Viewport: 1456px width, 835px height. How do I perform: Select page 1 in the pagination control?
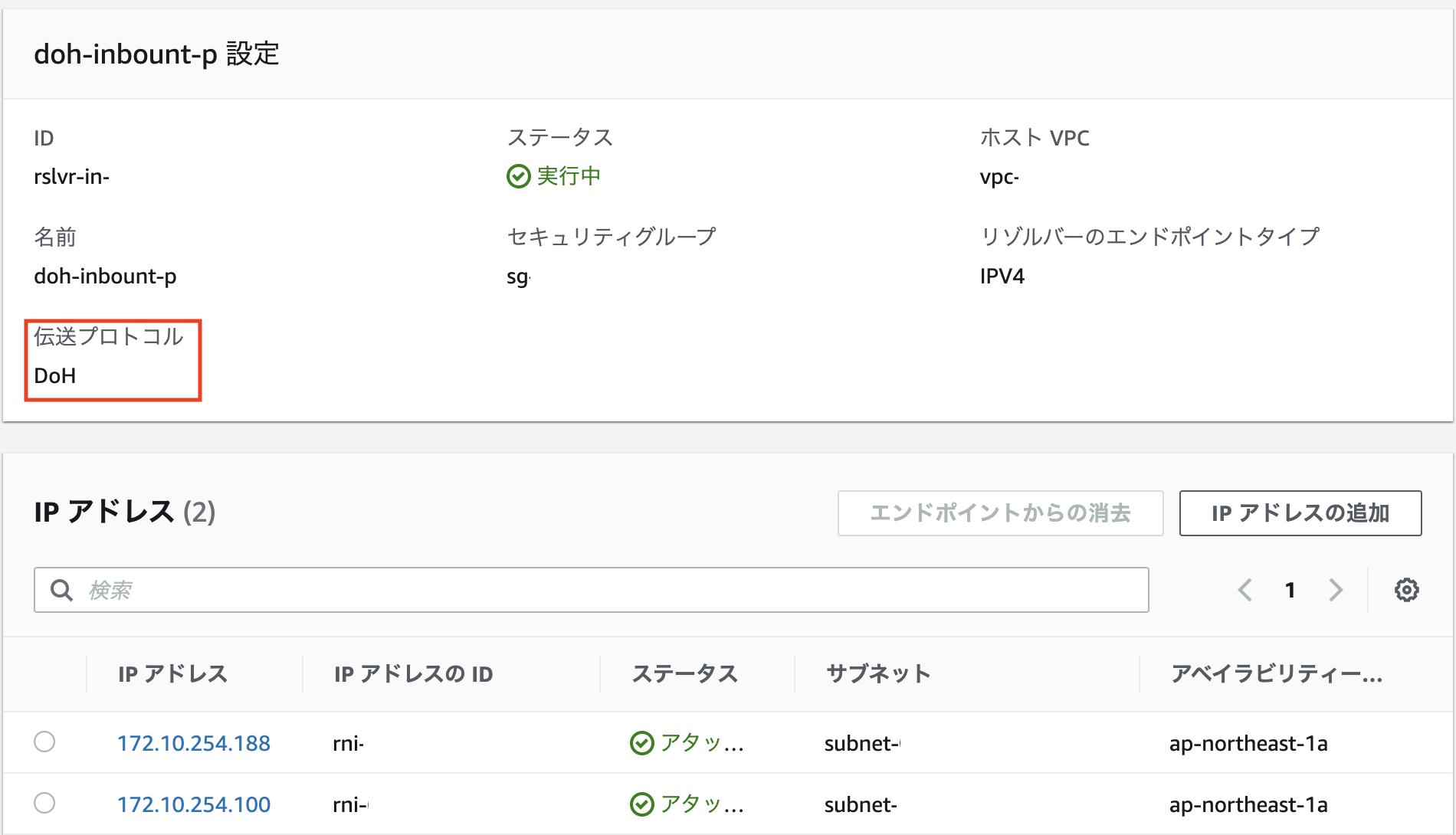click(x=1290, y=590)
